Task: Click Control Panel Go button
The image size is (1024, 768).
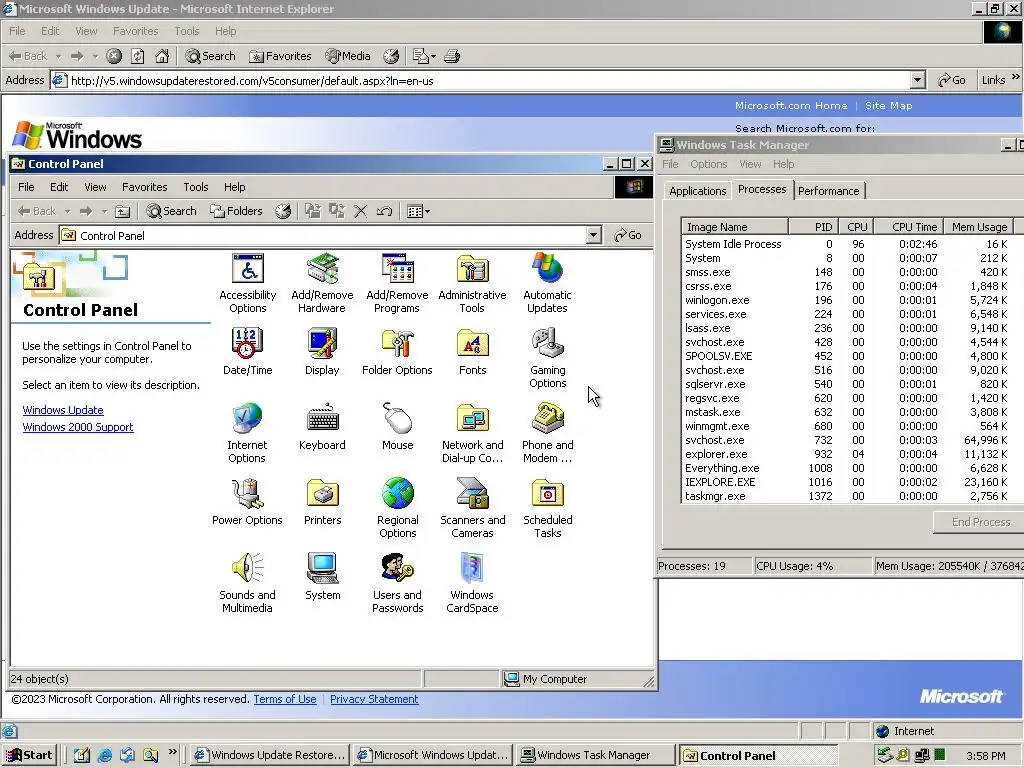Action: click(x=628, y=235)
